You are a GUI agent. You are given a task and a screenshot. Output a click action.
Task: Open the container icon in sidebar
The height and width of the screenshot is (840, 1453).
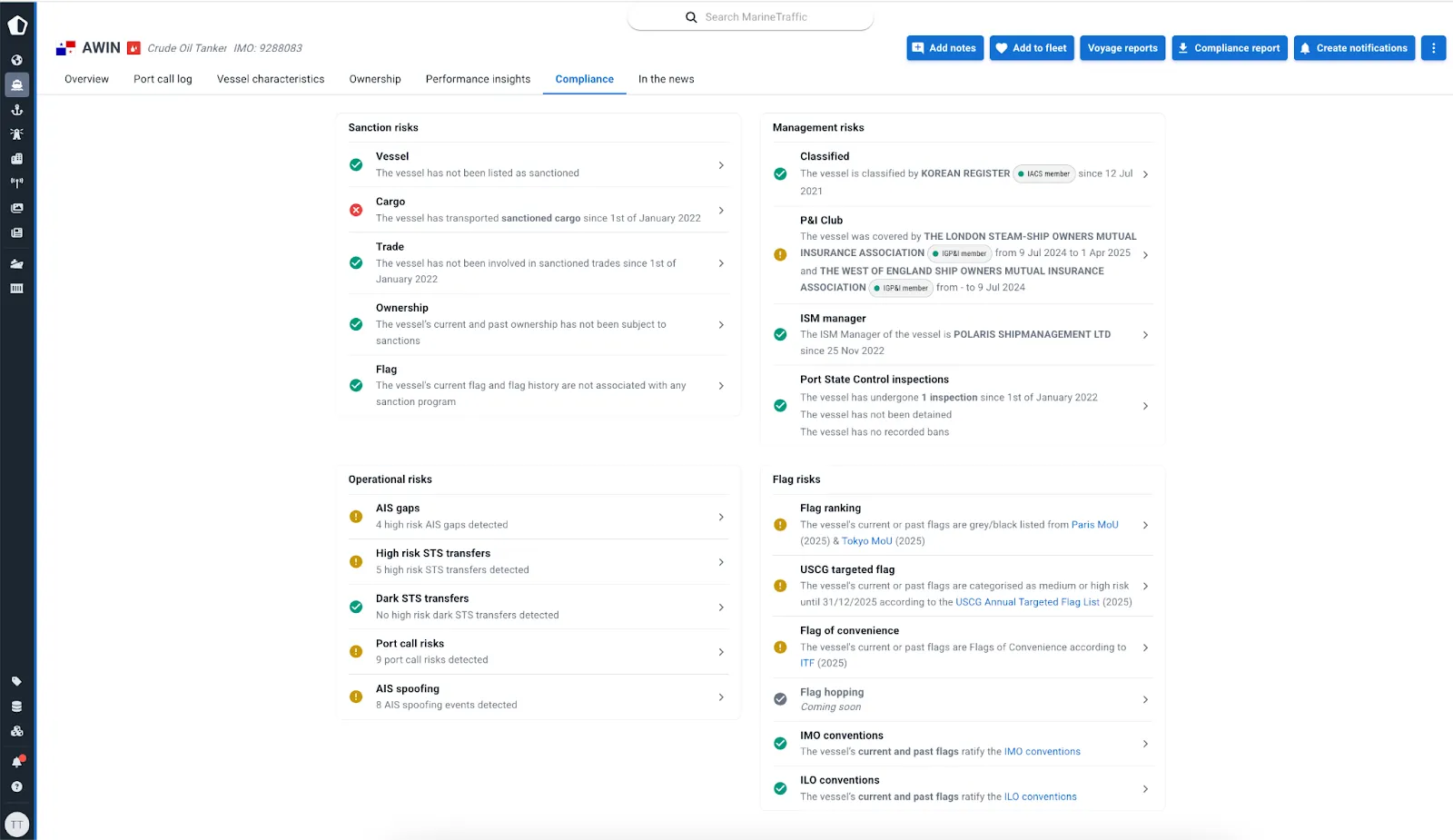pos(16,288)
